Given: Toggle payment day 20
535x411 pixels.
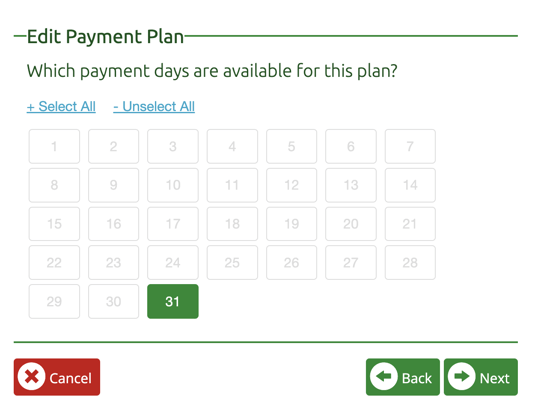Looking at the screenshot, I should click(351, 224).
